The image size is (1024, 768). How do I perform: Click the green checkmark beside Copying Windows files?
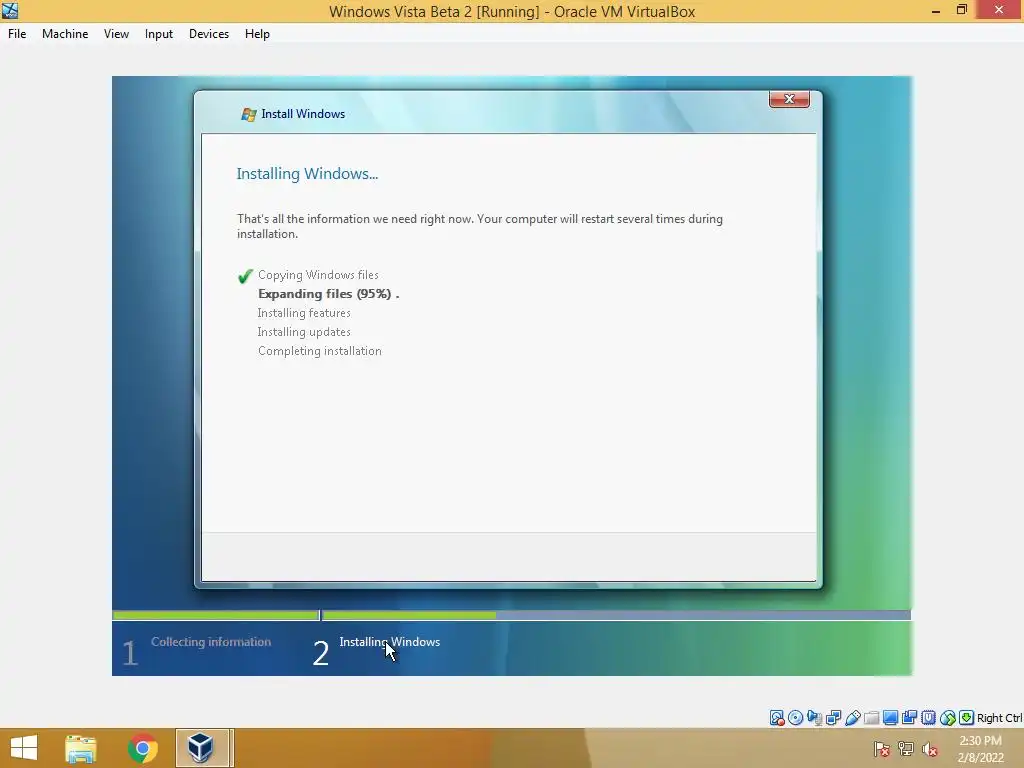click(x=245, y=276)
